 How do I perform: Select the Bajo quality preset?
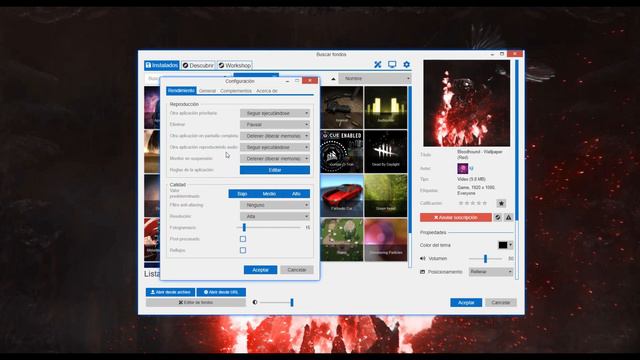[x=242, y=194]
